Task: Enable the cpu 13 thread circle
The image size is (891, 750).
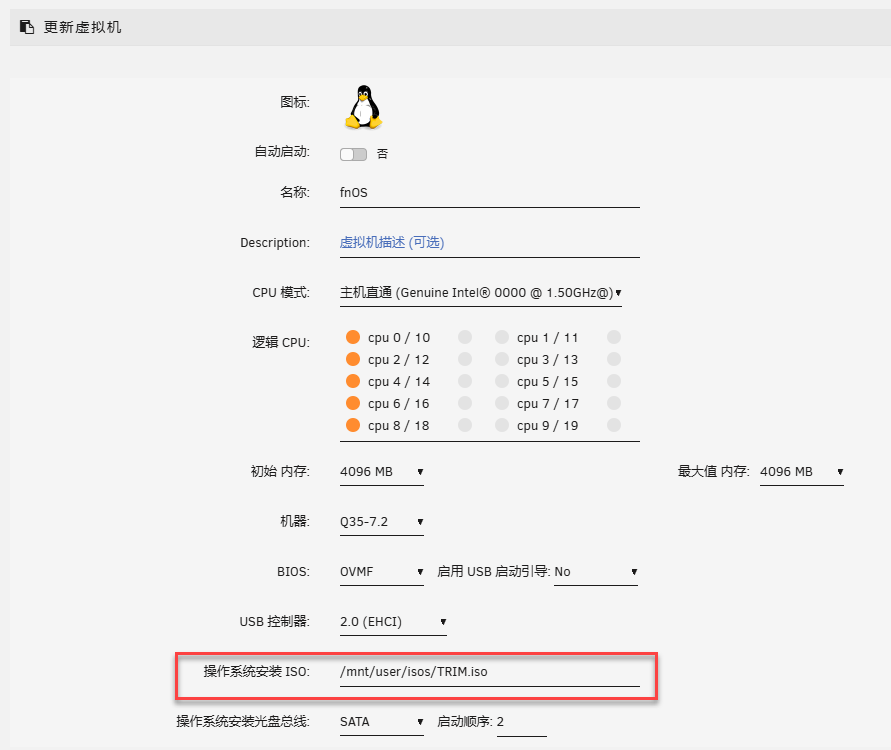Action: (614, 359)
